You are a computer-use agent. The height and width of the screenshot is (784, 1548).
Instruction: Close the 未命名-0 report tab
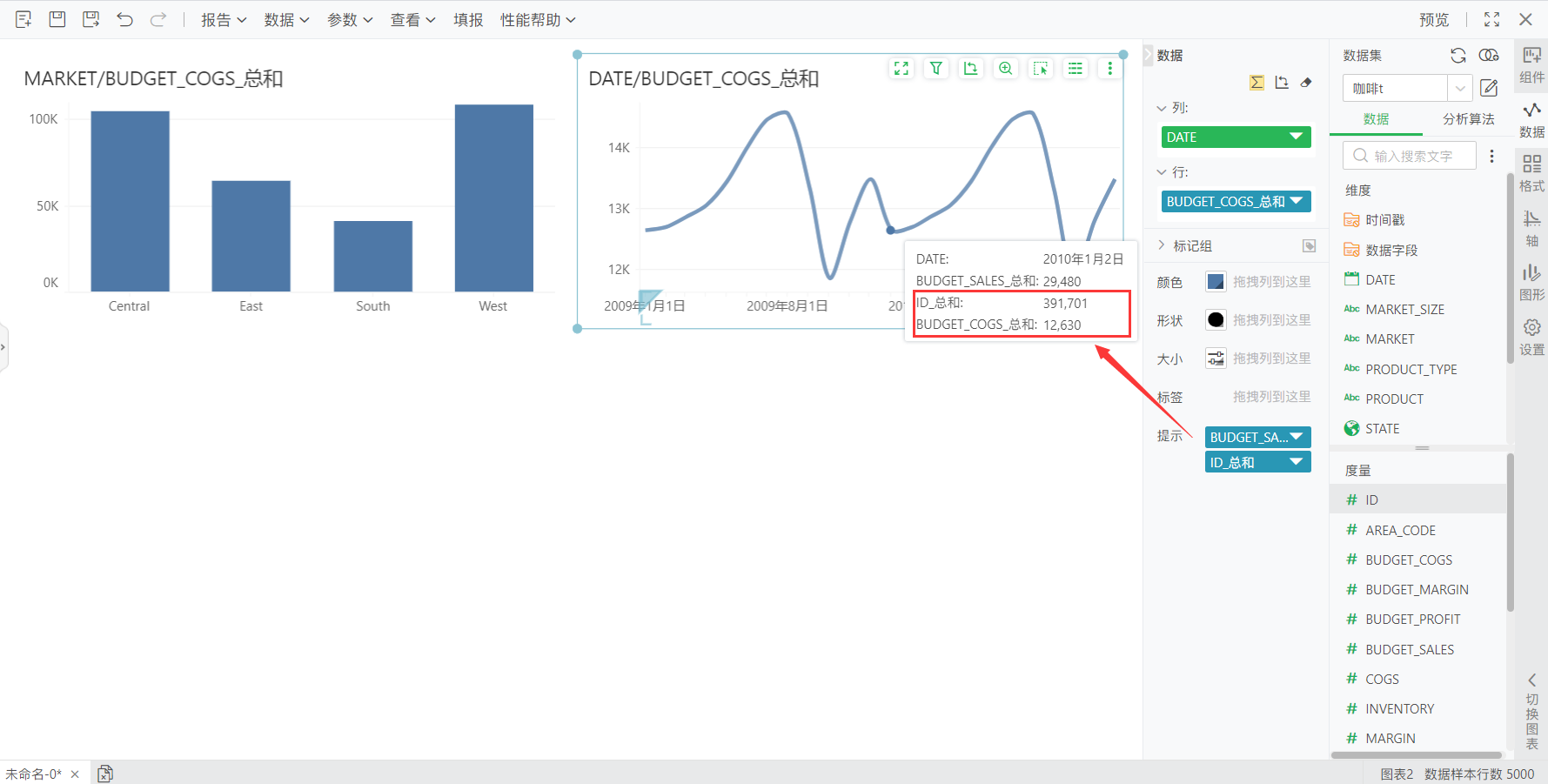pos(75,774)
